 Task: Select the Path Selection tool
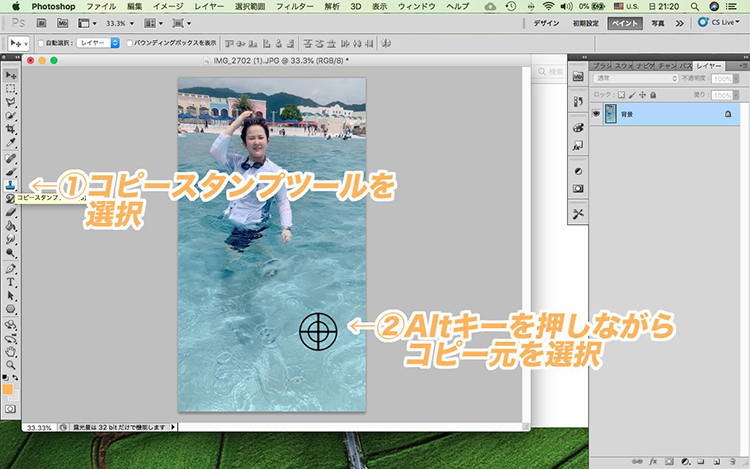coord(11,296)
